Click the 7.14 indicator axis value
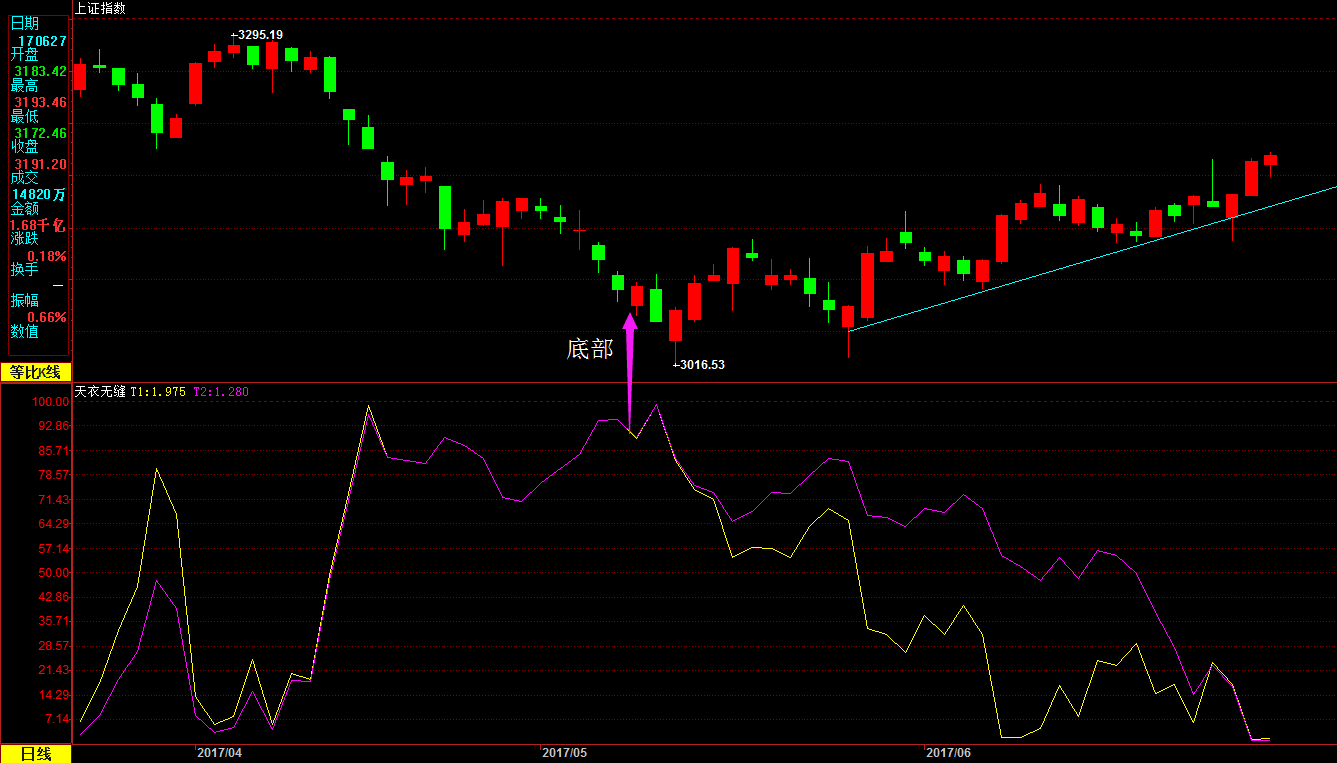This screenshot has width=1337, height=763. pyautogui.click(x=57, y=719)
